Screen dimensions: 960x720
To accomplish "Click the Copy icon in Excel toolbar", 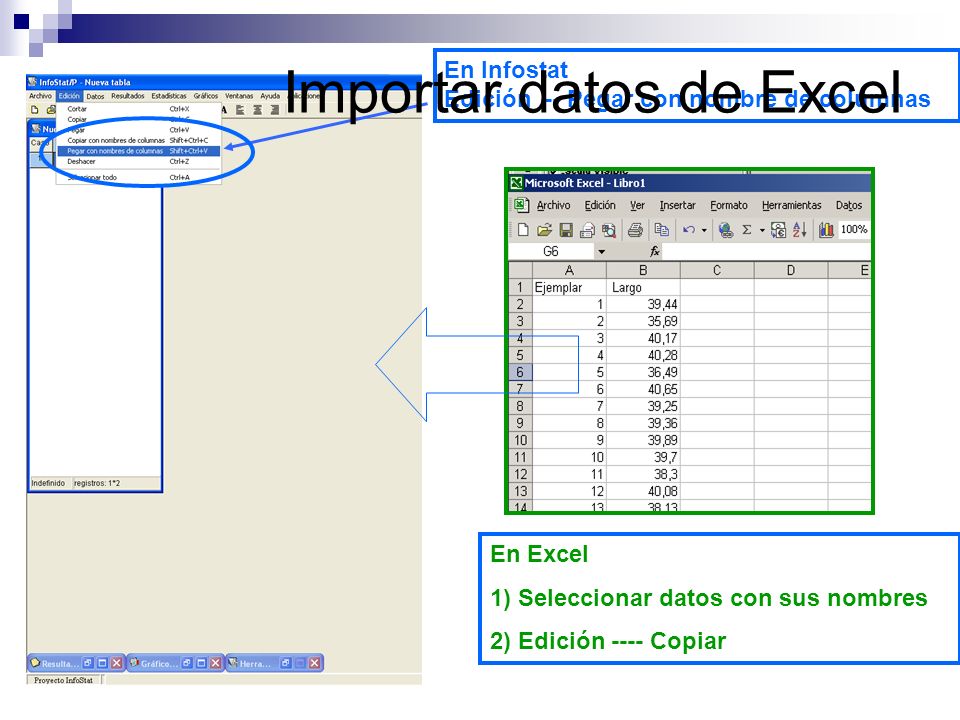I will (662, 230).
